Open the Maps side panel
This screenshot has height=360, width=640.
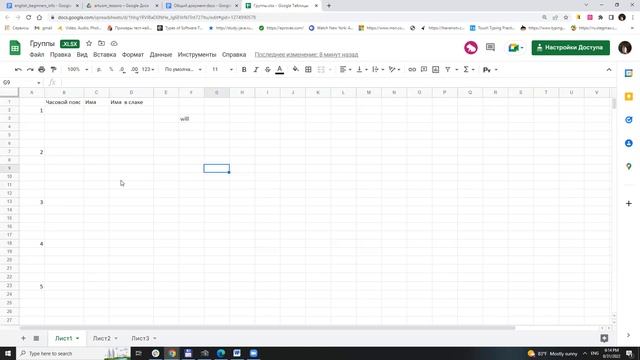629,167
